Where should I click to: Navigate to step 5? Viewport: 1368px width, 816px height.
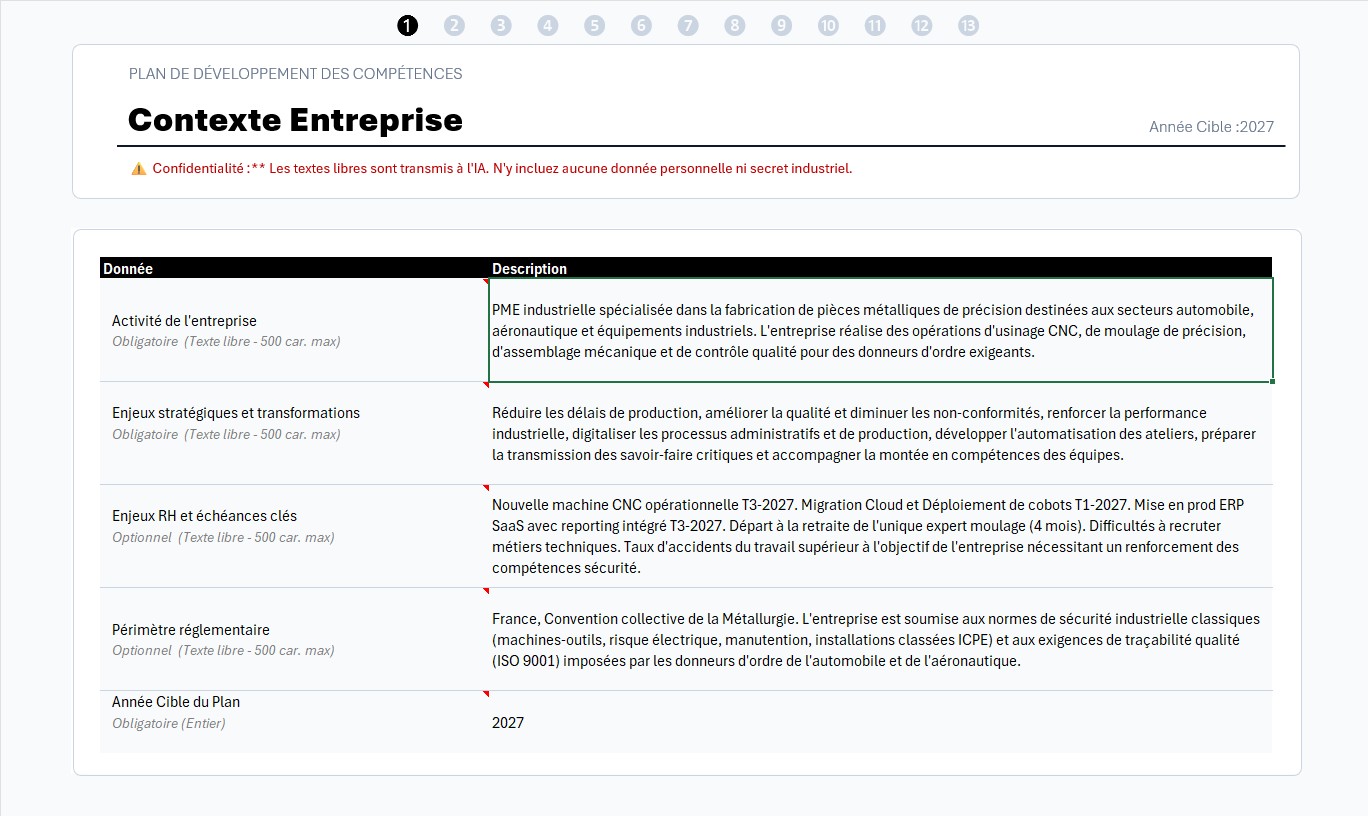(x=595, y=26)
